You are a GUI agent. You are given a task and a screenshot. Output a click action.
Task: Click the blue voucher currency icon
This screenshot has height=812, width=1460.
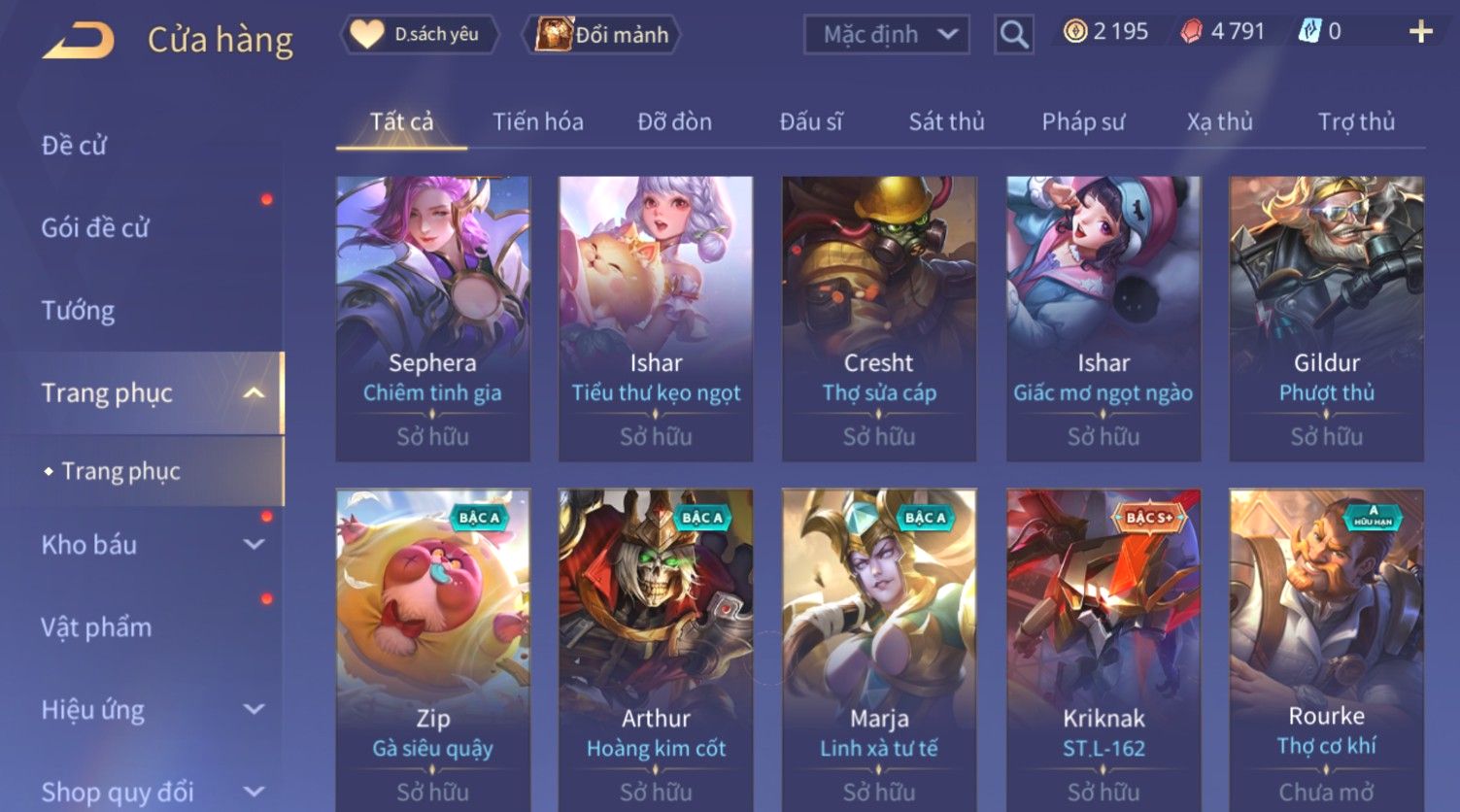pyautogui.click(x=1309, y=32)
